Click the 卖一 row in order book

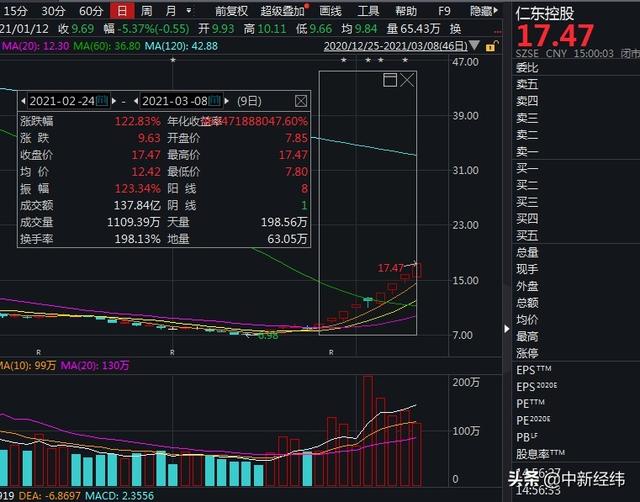click(576, 151)
